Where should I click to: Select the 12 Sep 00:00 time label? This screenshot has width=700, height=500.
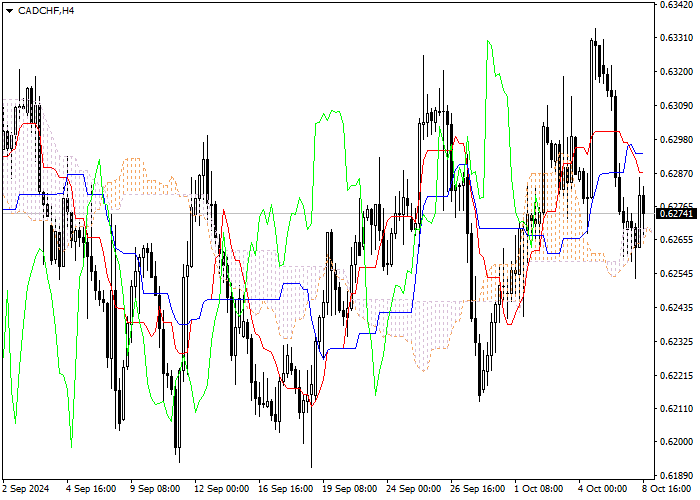coord(221,488)
